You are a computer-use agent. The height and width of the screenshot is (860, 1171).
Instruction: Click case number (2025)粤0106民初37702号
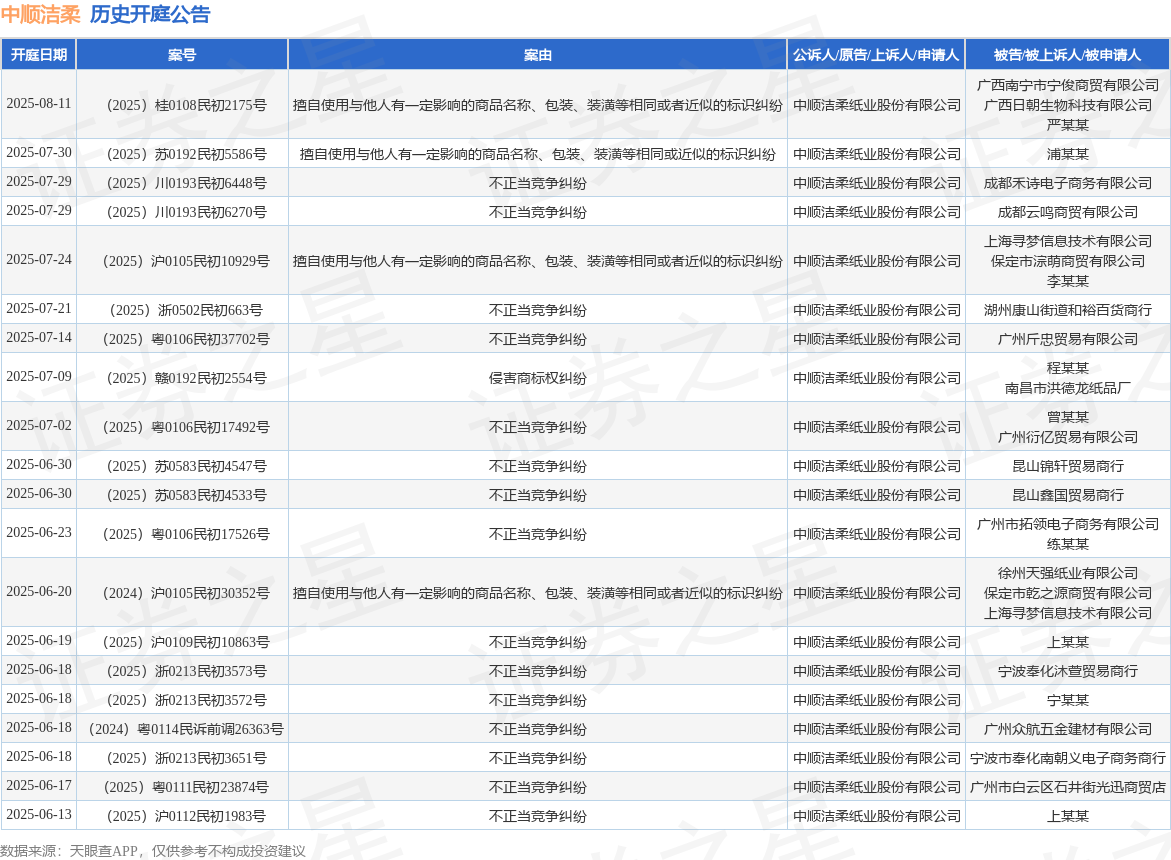coord(182,339)
